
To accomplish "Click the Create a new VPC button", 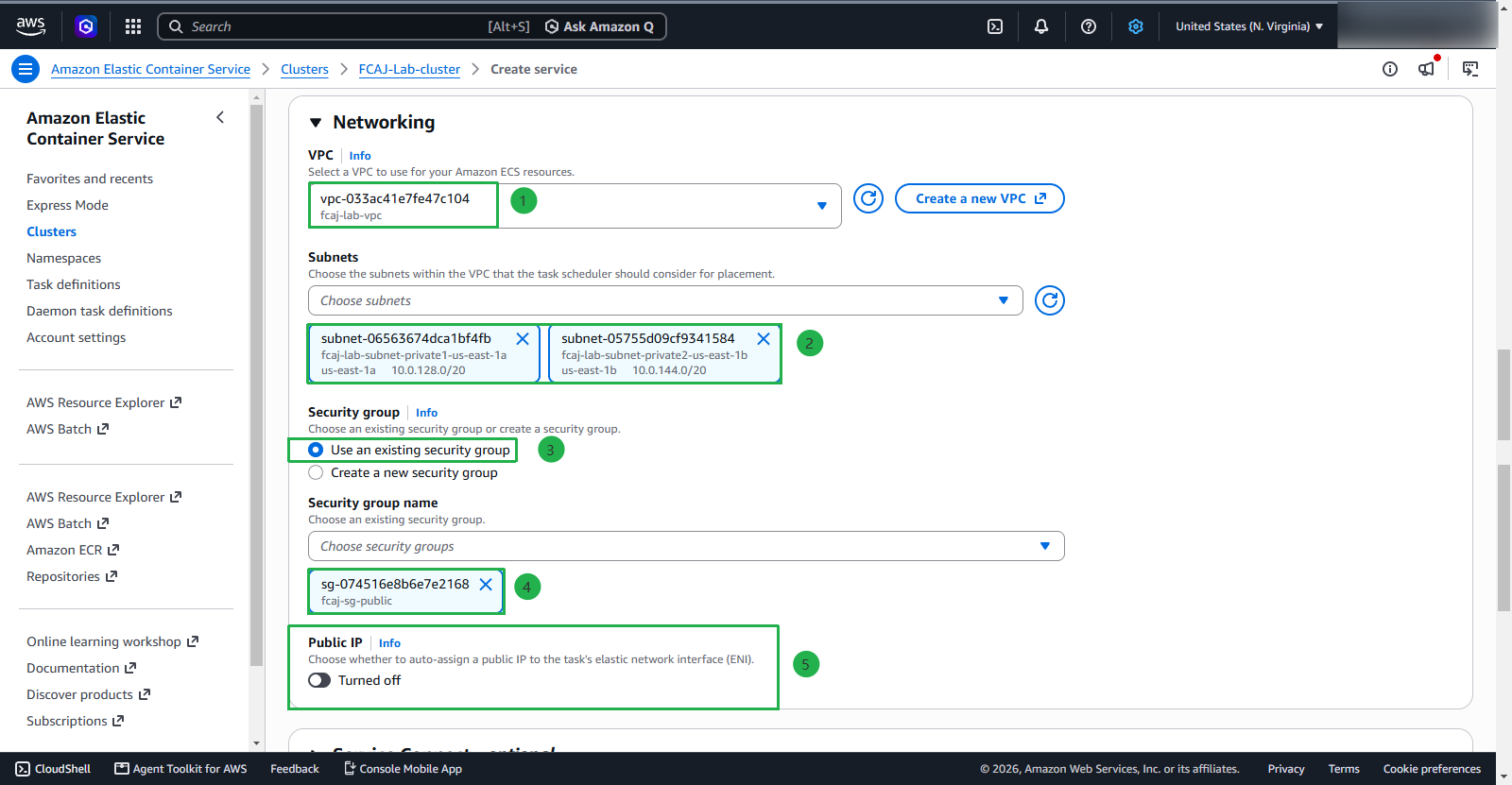I will point(980,198).
